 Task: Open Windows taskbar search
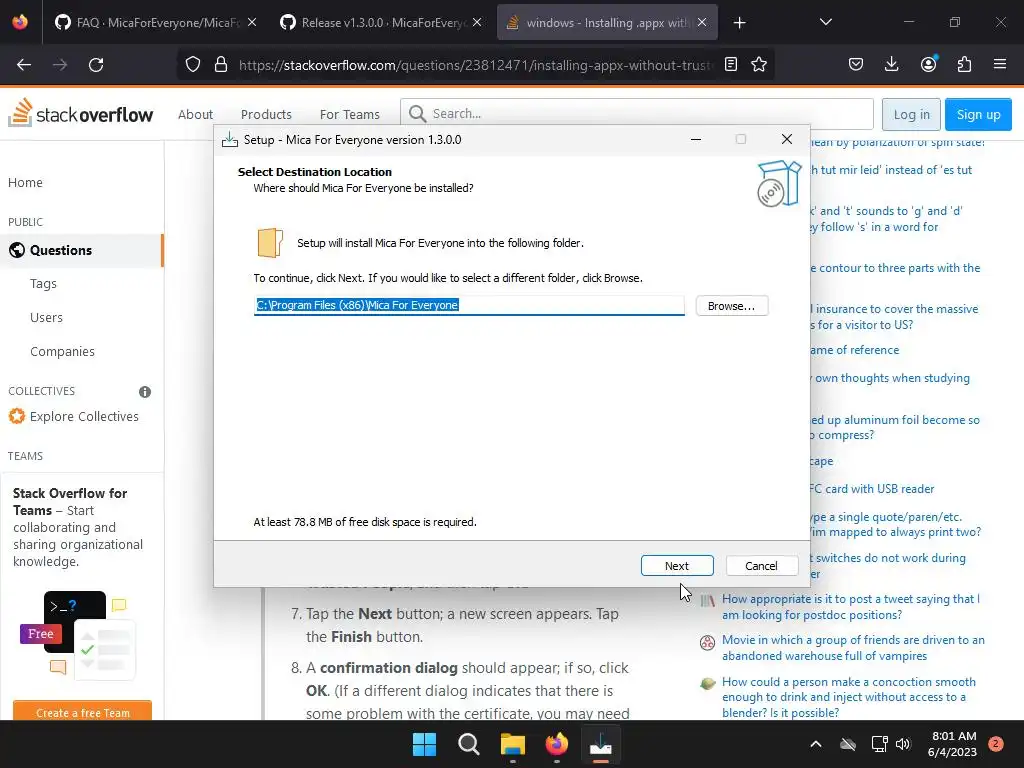[468, 744]
